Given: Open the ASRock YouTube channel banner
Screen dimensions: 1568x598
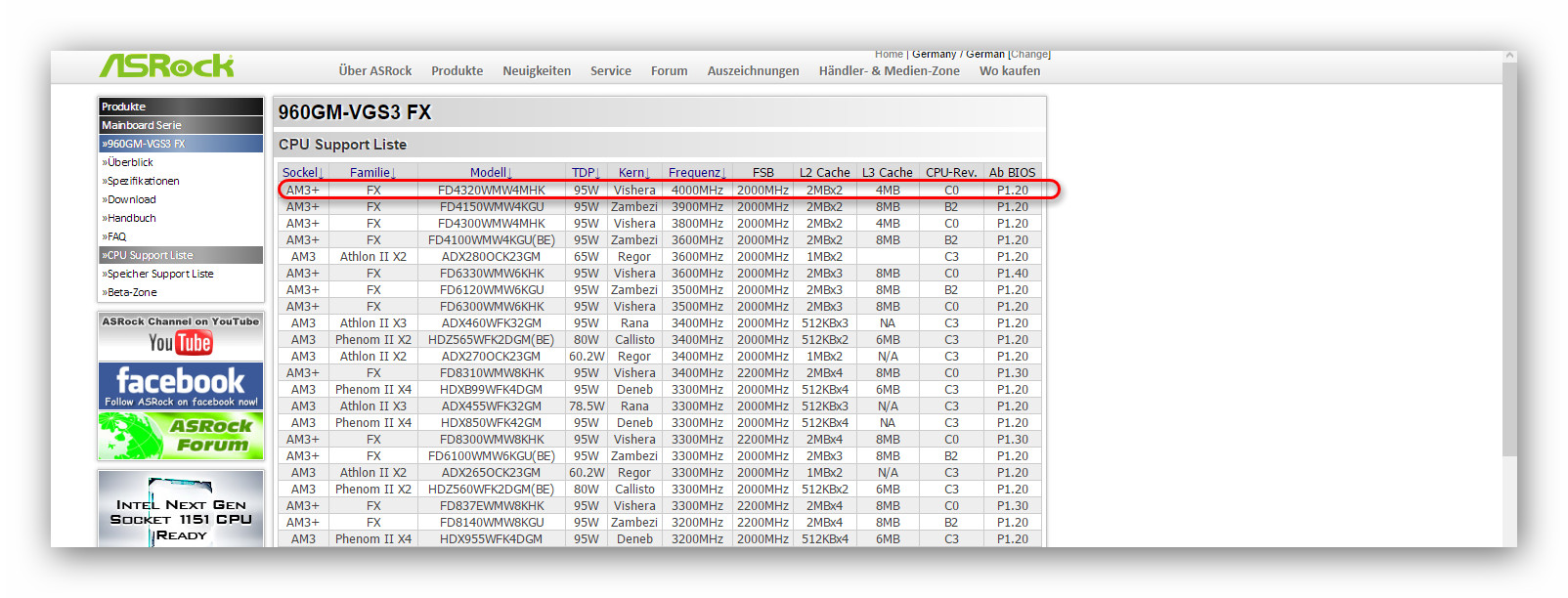Looking at the screenshot, I should point(181,336).
